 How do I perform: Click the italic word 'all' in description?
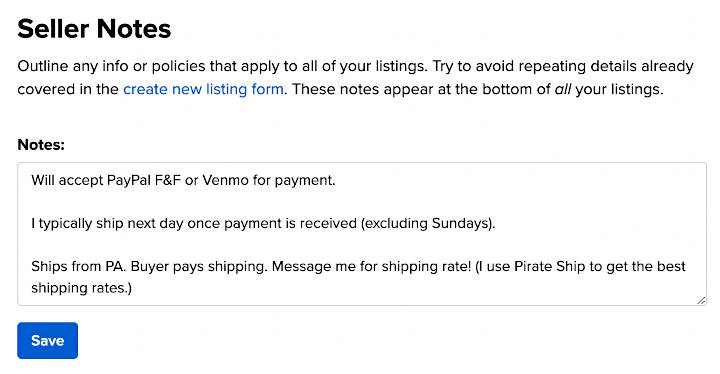pyautogui.click(x=563, y=89)
